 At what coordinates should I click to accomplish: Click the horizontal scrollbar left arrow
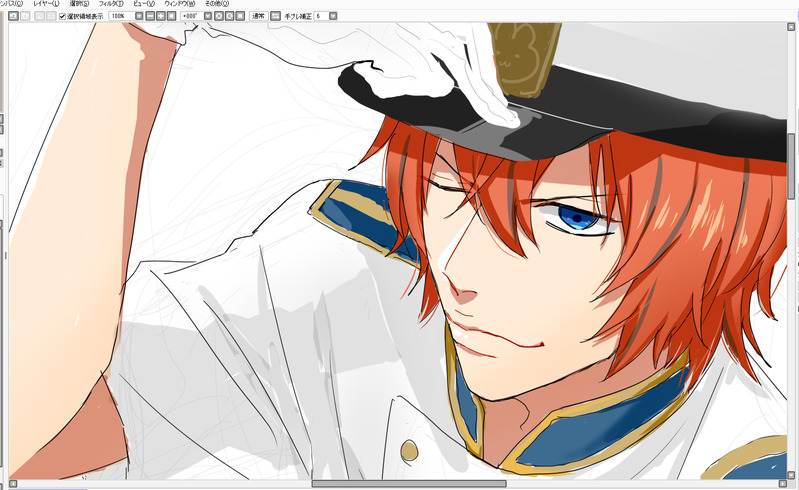point(13,483)
